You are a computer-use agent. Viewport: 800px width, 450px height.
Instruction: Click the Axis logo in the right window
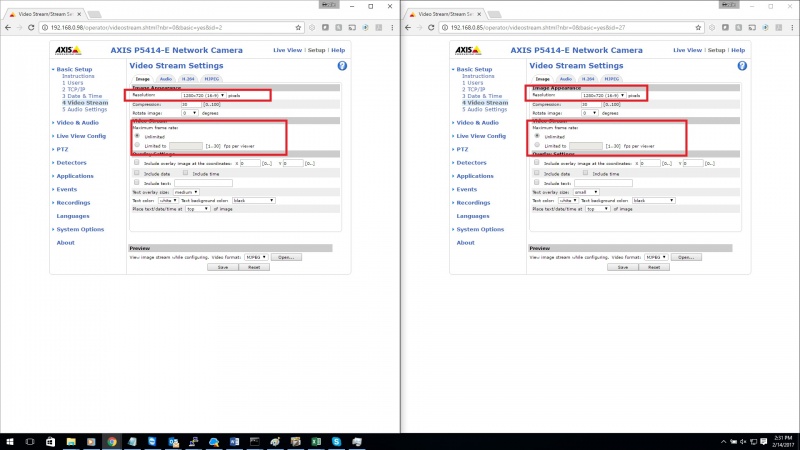click(x=468, y=50)
